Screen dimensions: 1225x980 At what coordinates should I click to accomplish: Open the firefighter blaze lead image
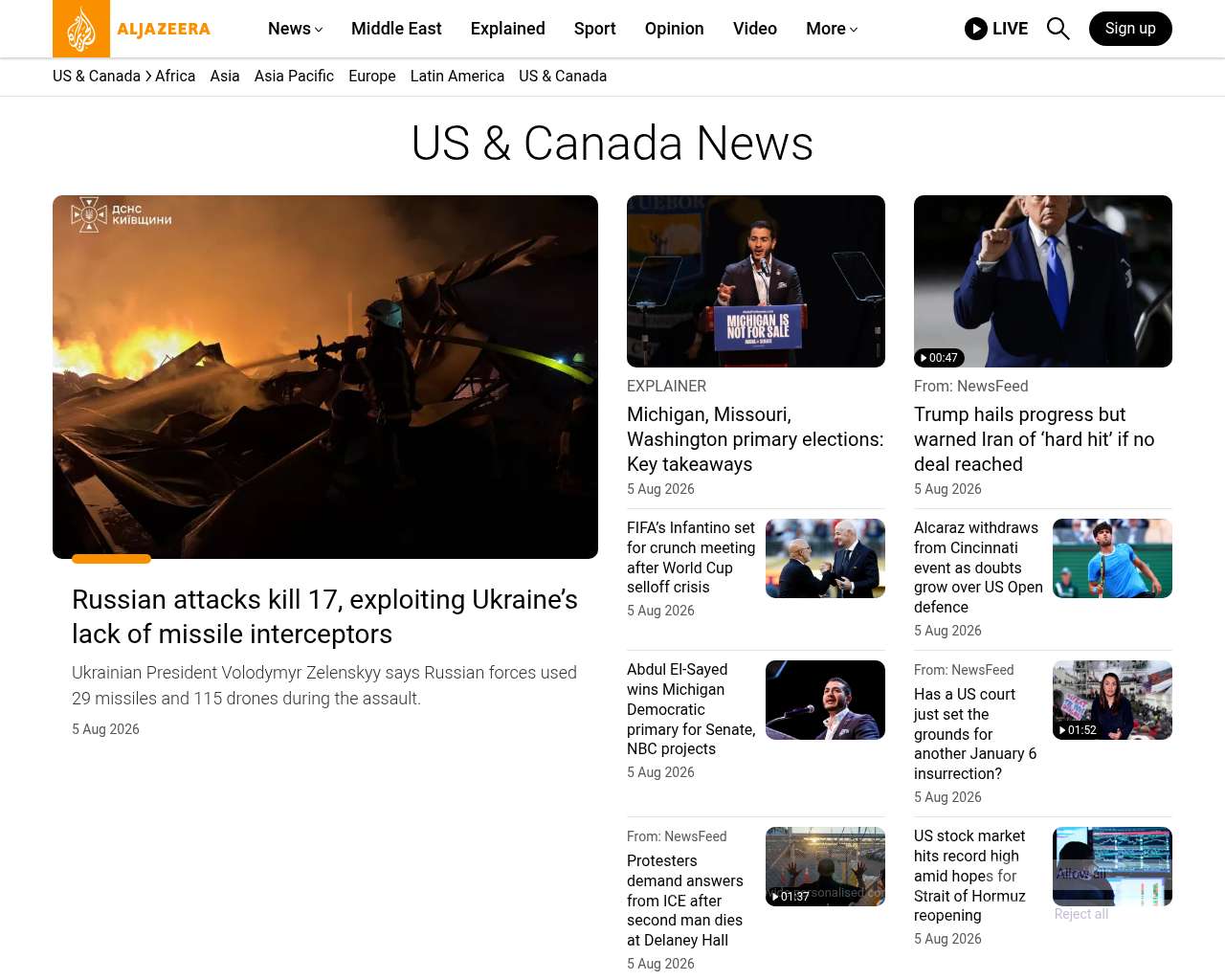pos(325,377)
